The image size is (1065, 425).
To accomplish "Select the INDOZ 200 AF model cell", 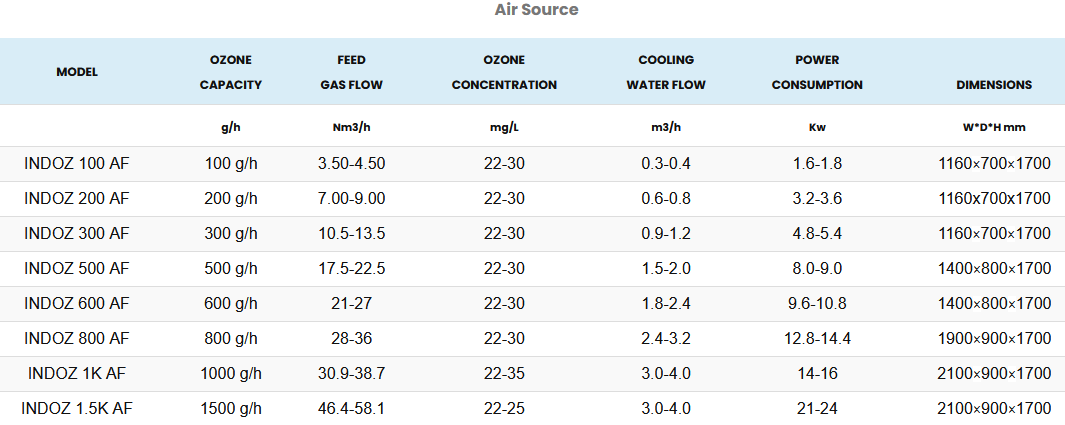I will pos(77,198).
